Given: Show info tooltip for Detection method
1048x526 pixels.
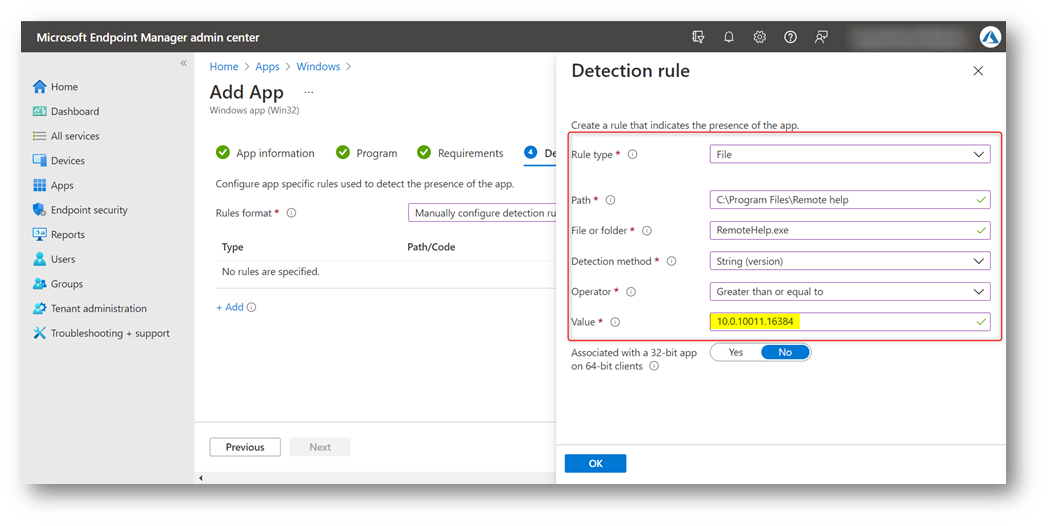Looking at the screenshot, I should pyautogui.click(x=672, y=261).
